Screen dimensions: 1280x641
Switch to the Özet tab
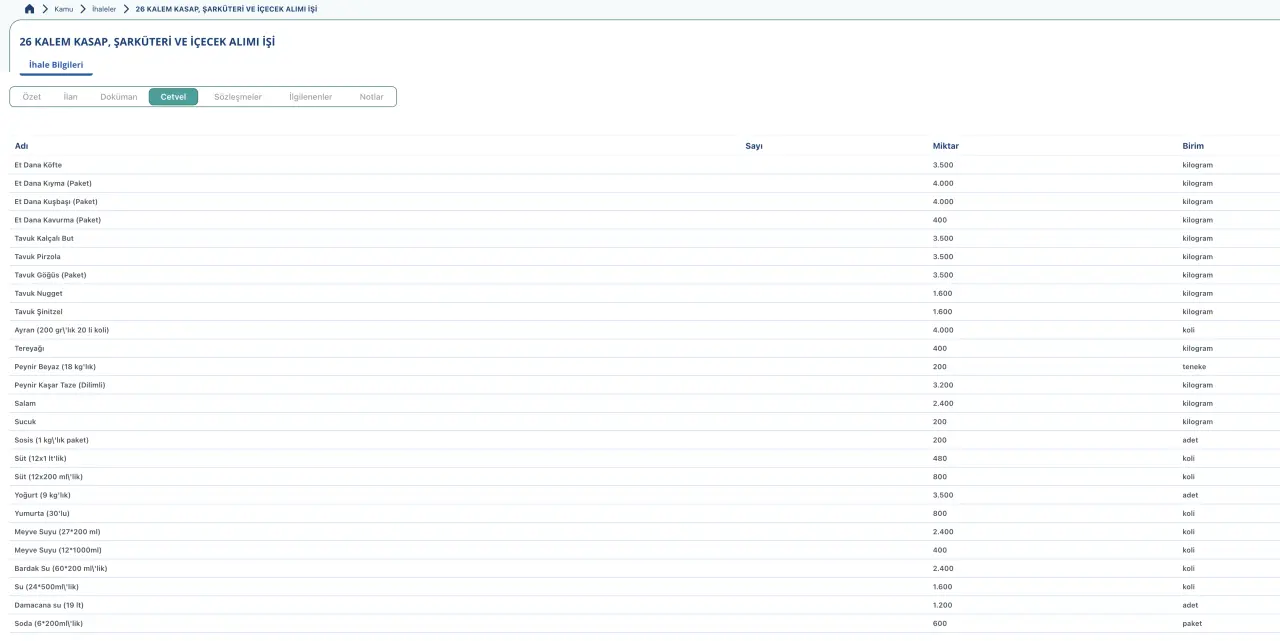point(32,97)
